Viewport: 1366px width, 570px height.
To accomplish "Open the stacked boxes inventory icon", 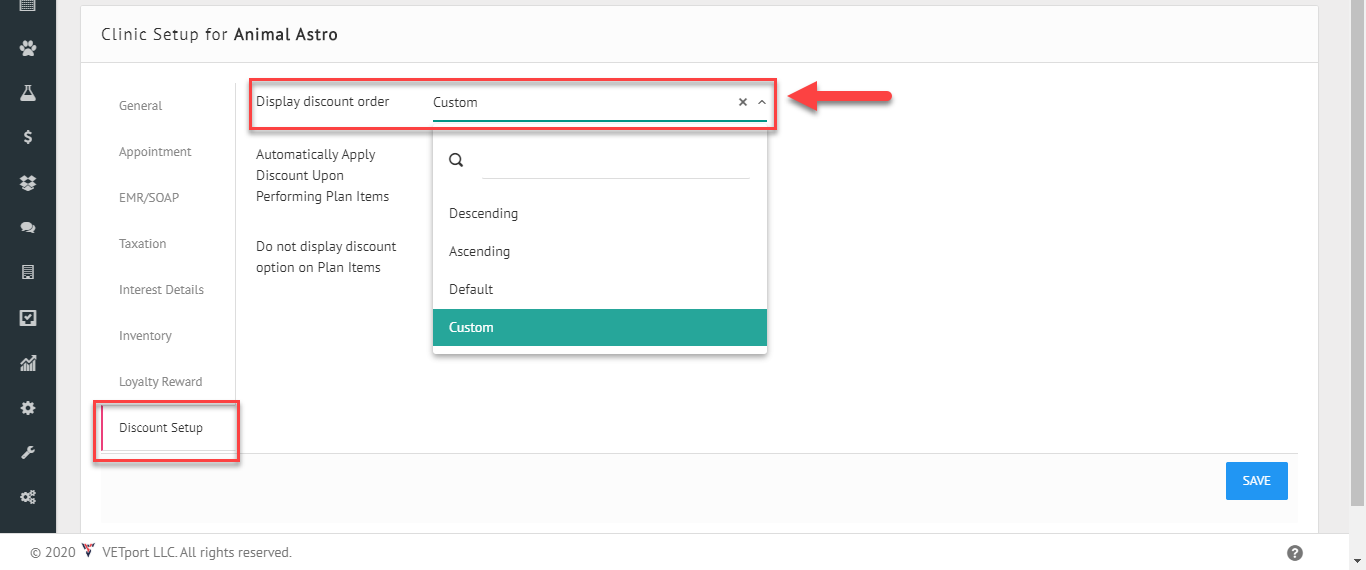I will pyautogui.click(x=28, y=183).
